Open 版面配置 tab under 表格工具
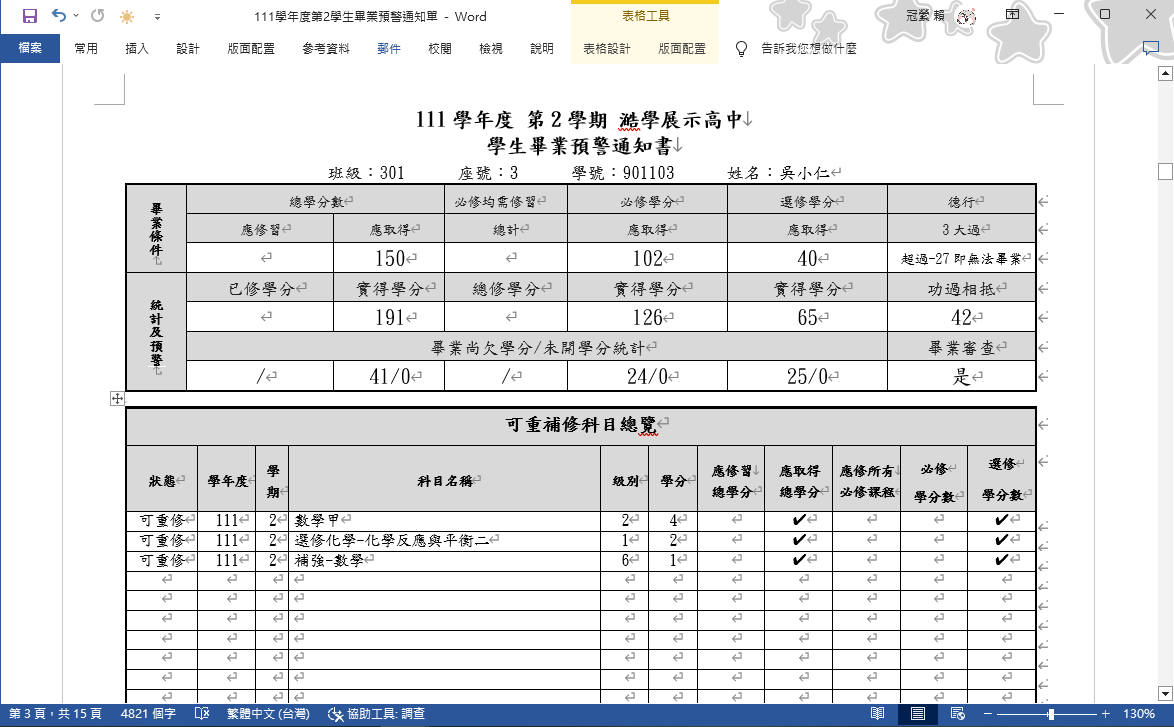The image size is (1174, 727). [x=681, y=49]
